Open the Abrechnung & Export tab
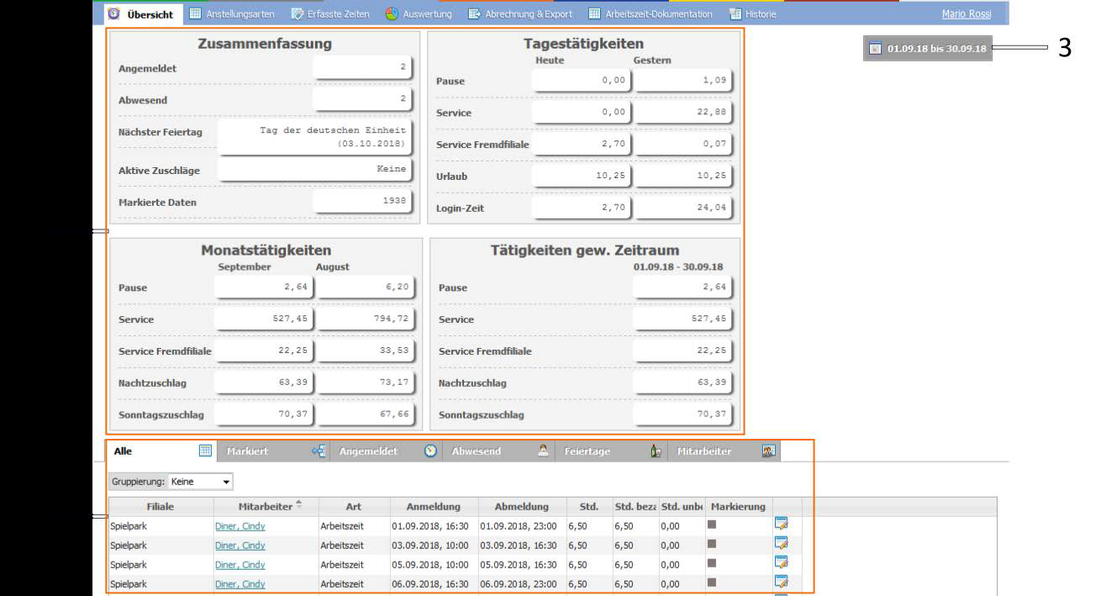1101x596 pixels. pyautogui.click(x=520, y=14)
